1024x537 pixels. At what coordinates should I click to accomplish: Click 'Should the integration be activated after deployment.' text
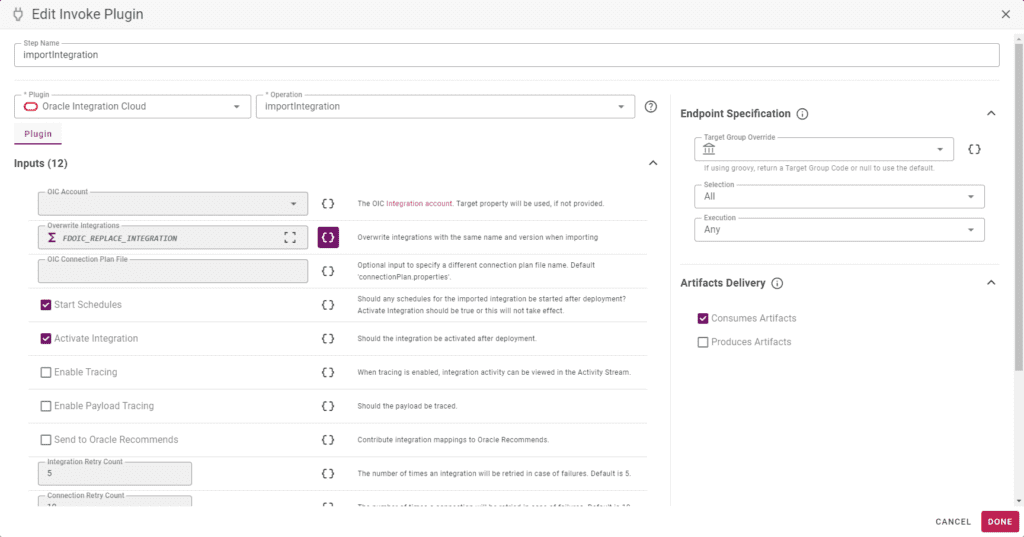[x=447, y=338]
